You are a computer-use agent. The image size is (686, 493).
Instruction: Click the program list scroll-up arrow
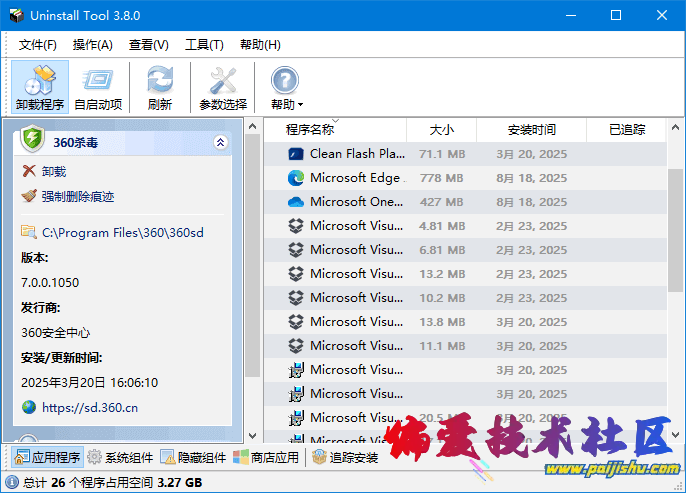[x=676, y=127]
